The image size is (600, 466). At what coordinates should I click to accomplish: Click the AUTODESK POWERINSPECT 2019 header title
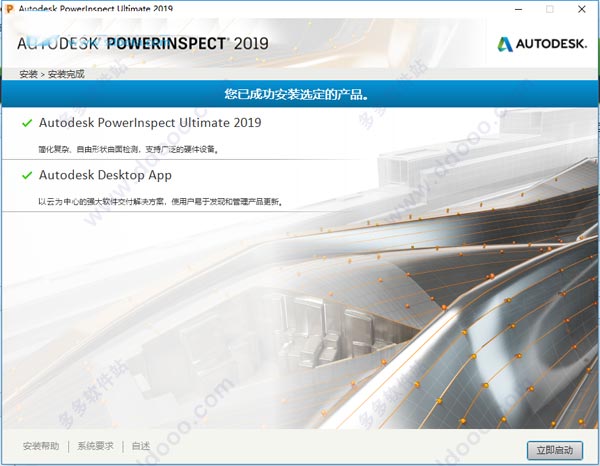point(143,43)
